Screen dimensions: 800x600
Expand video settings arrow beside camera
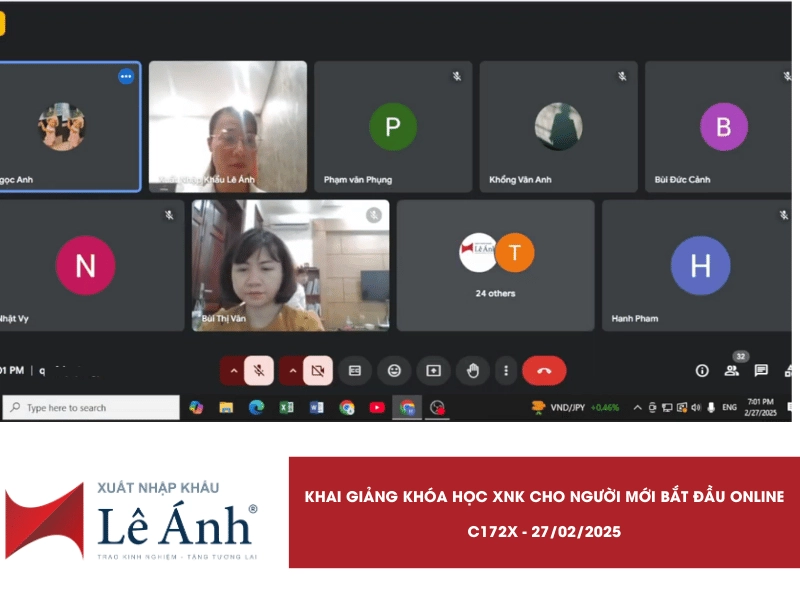tap(292, 371)
